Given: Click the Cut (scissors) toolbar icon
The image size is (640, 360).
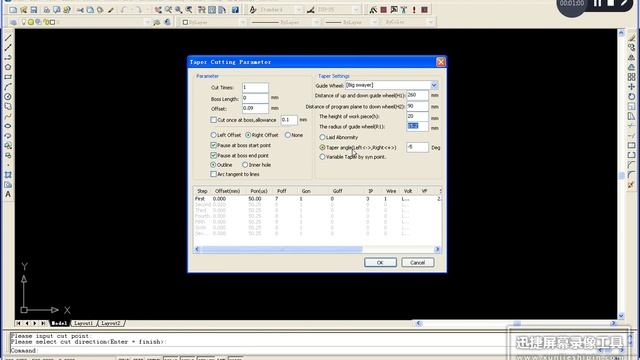Looking at the screenshot, I should click(80, 10).
